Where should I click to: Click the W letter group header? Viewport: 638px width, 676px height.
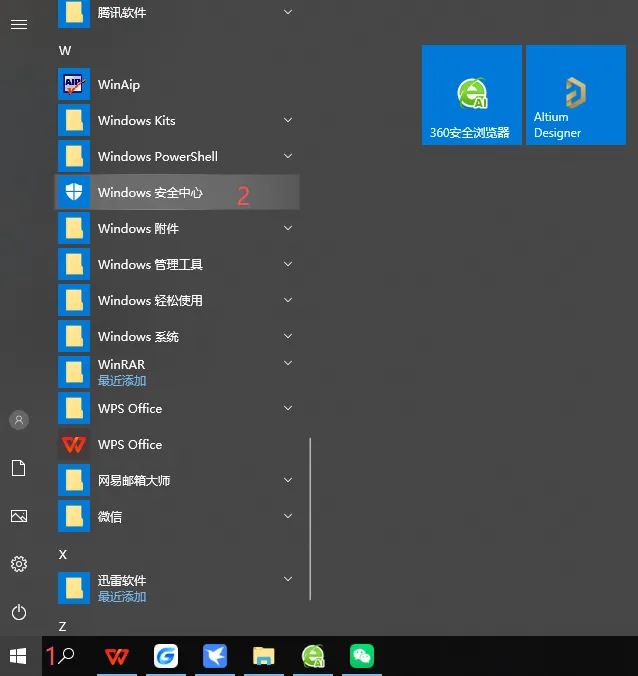(65, 50)
